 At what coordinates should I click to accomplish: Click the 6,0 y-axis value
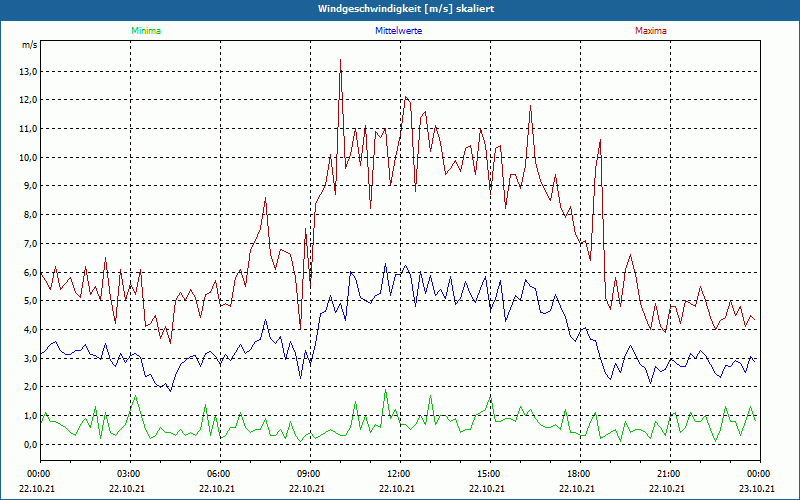[31, 272]
